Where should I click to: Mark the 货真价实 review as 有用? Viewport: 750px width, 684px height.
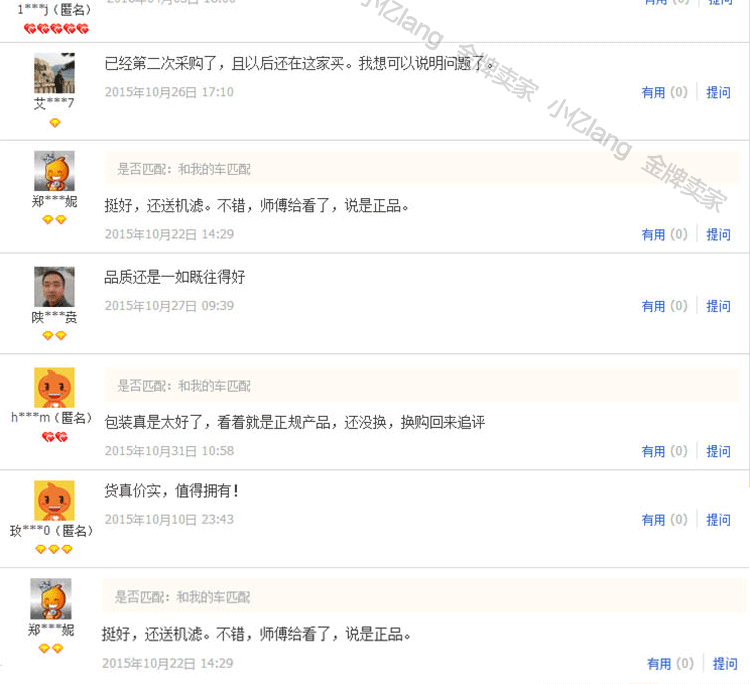pyautogui.click(x=664, y=519)
